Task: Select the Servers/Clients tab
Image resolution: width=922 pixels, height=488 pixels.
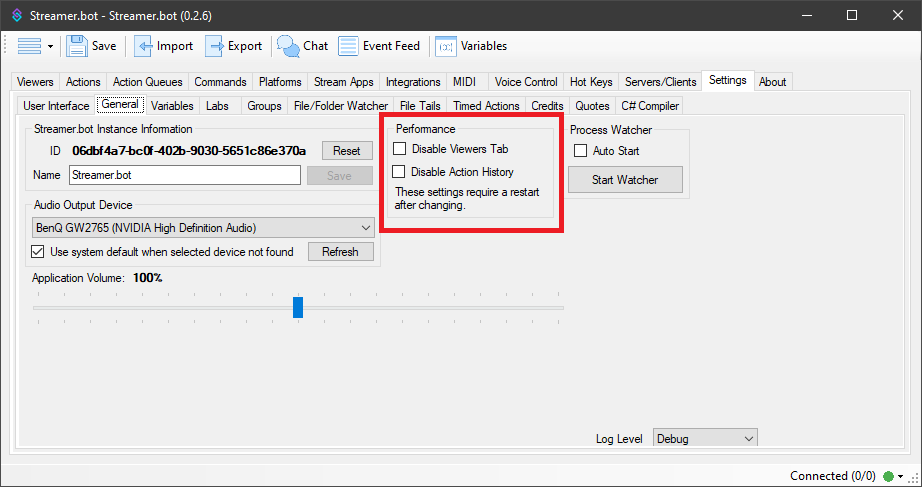Action: (x=660, y=82)
